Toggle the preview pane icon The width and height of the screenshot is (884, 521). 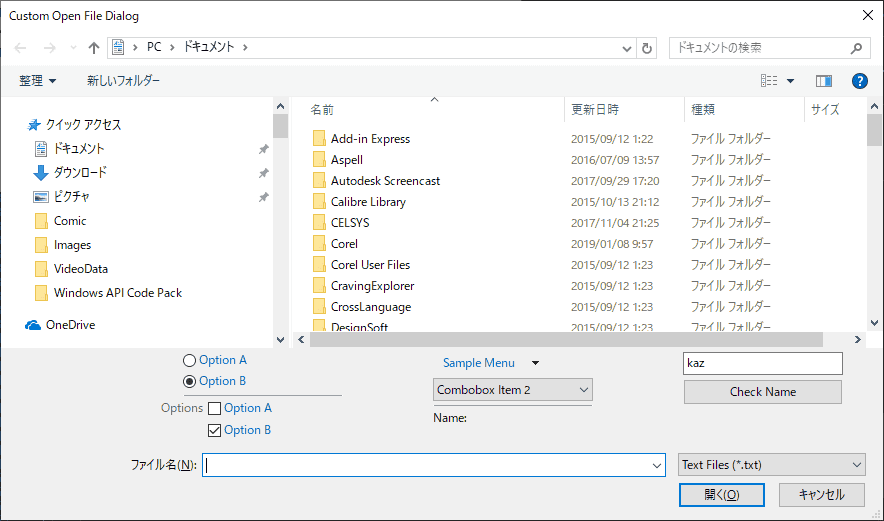[x=824, y=81]
